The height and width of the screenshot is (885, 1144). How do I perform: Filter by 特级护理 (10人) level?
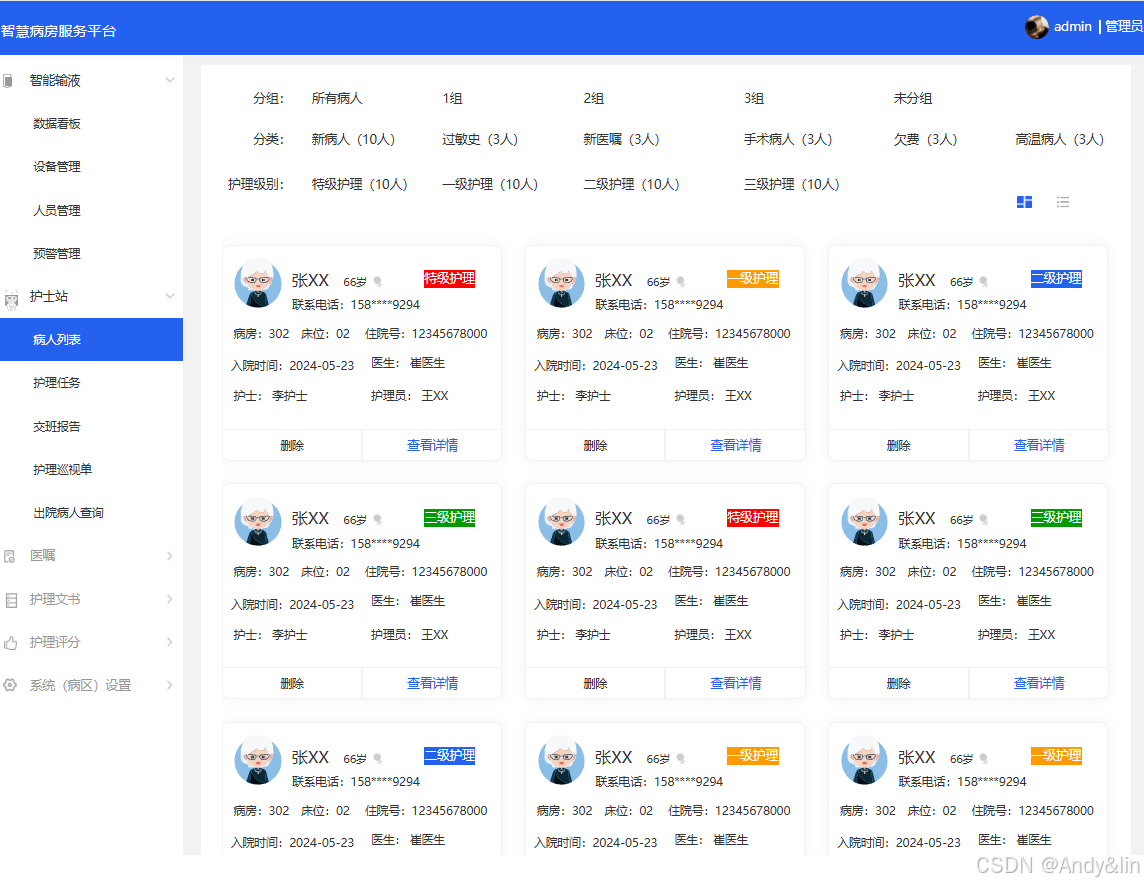(360, 185)
